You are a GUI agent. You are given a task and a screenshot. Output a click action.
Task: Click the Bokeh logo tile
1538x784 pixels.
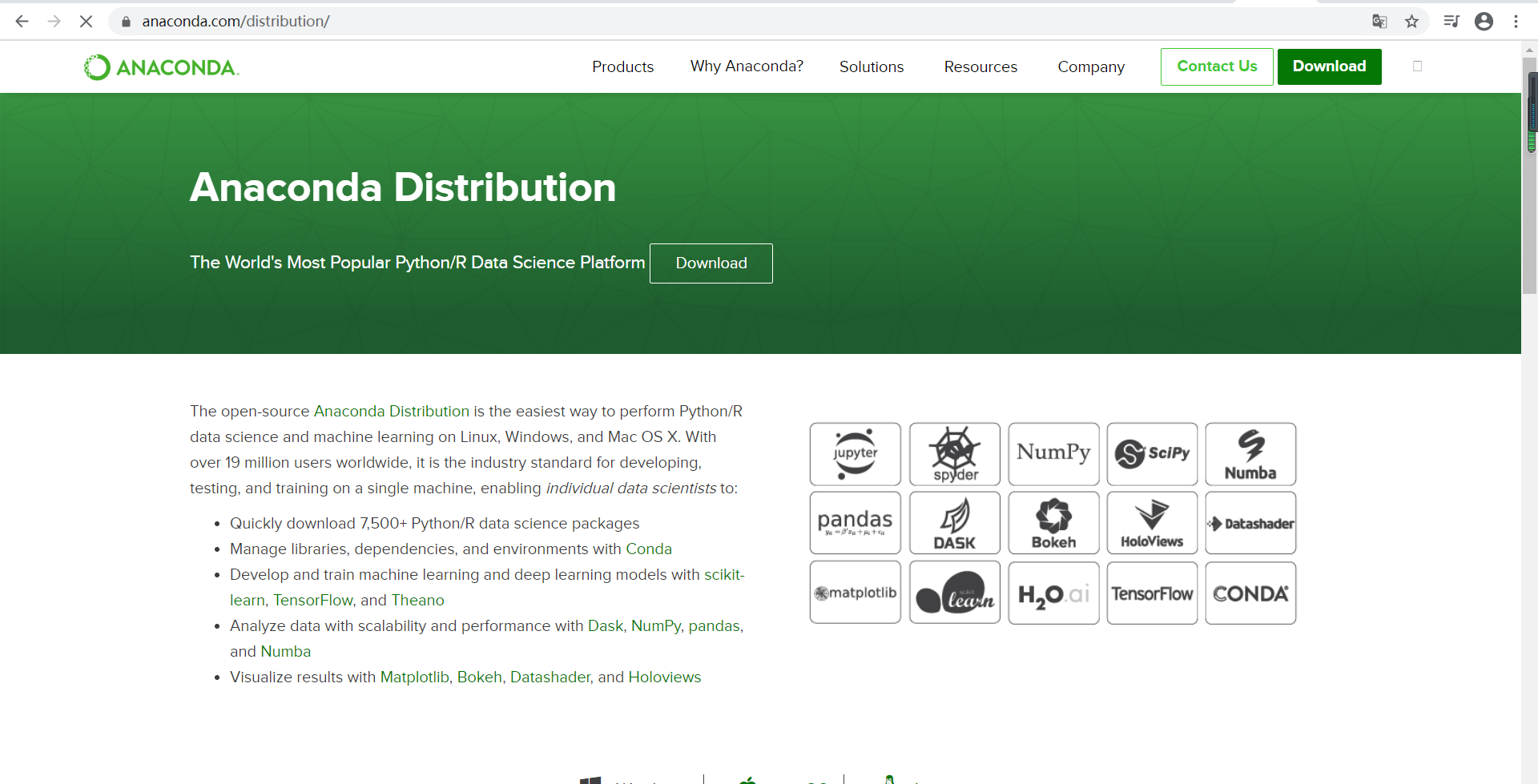[1053, 523]
